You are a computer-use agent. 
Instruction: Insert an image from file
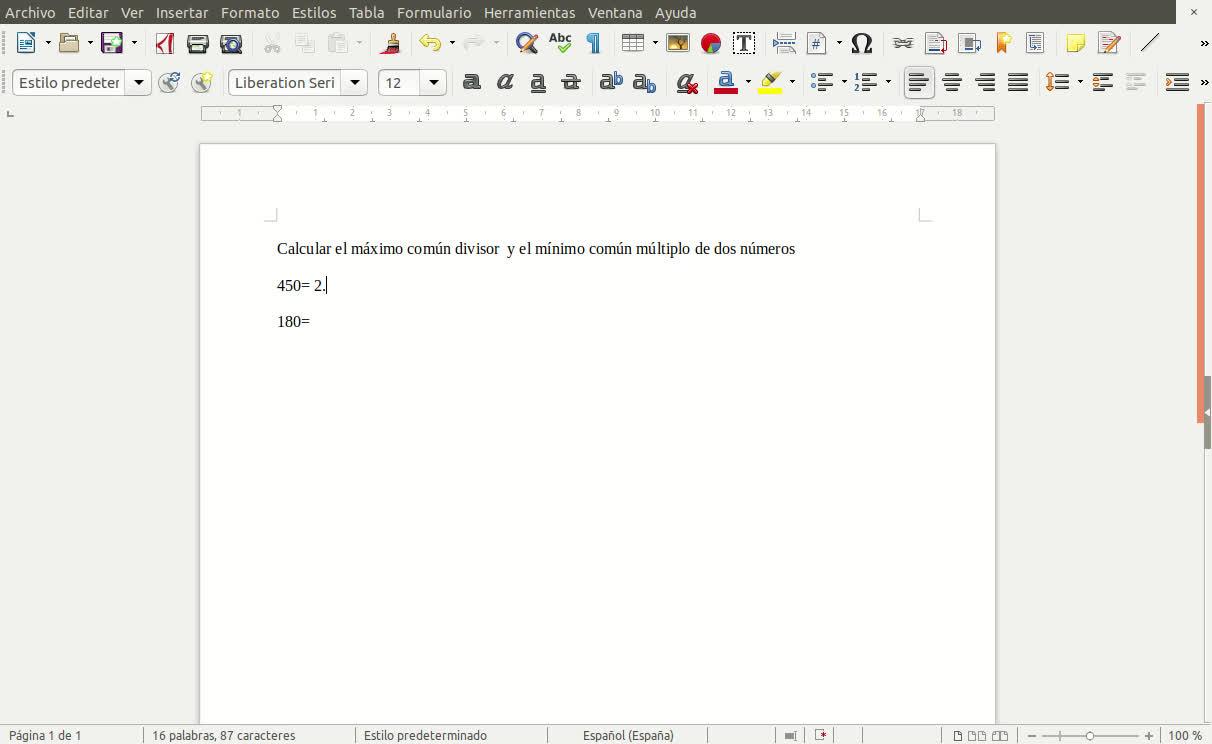tap(677, 43)
